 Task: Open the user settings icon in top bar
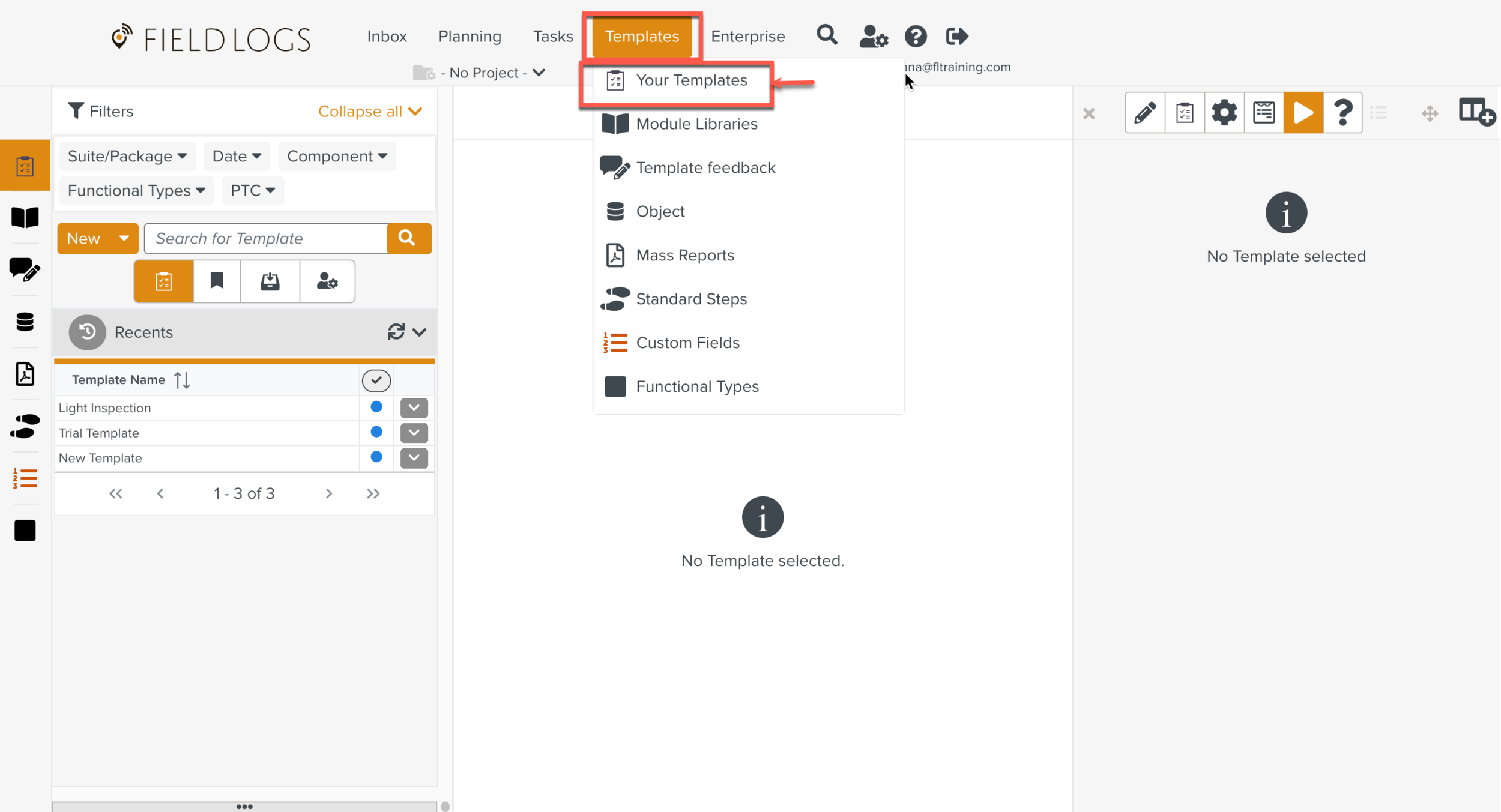coord(873,36)
